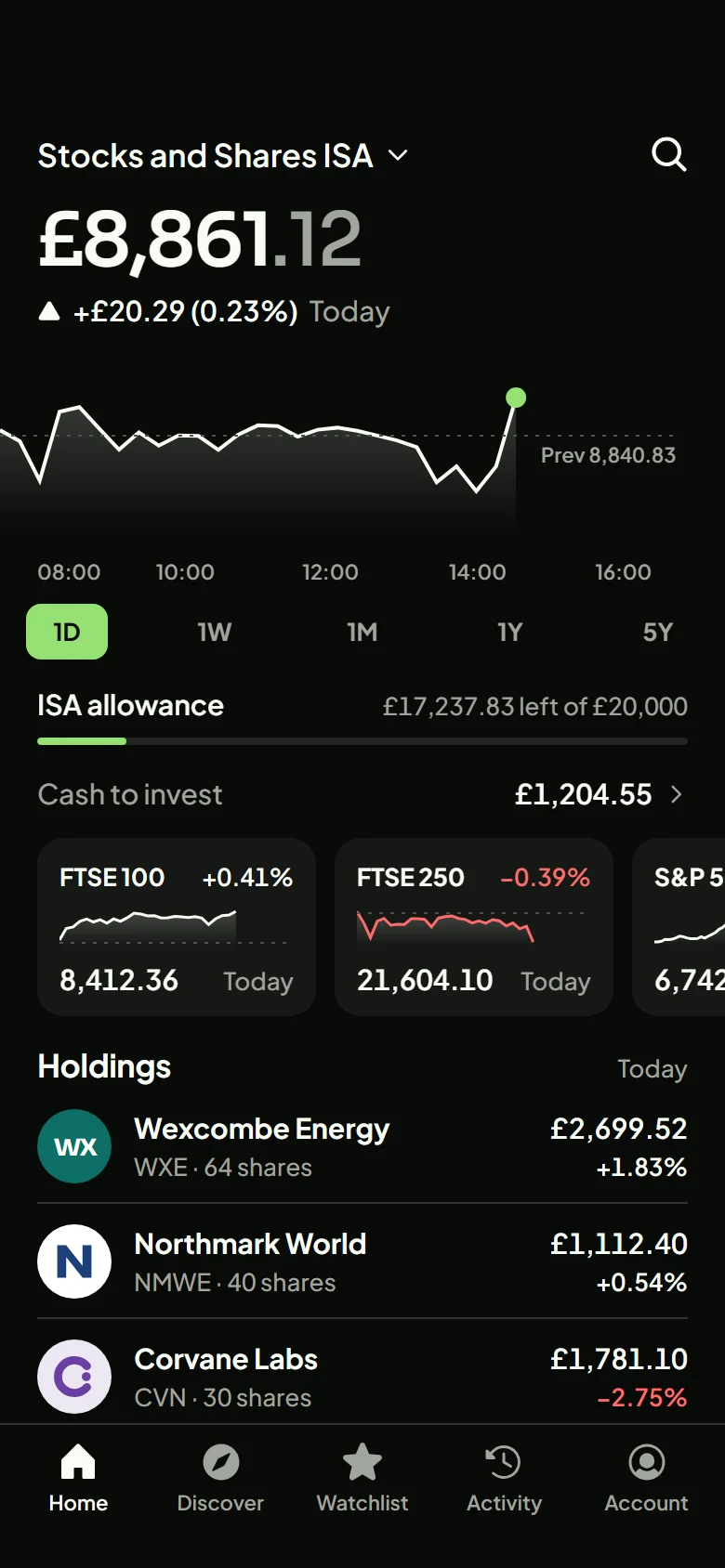Switch chart range to 1M
725x1568 pixels.
(x=362, y=632)
